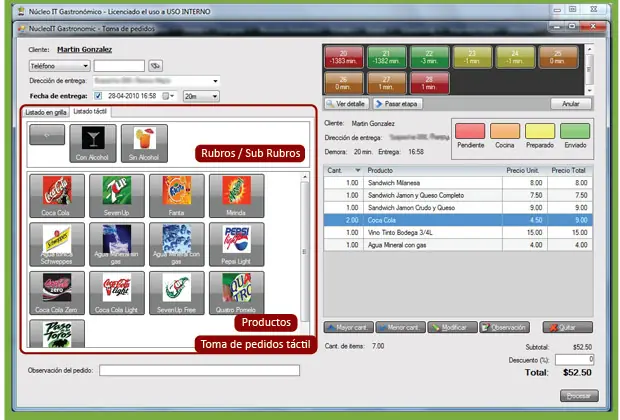620x420 pixels.
Task: Click the green Enviado status swatch
Action: [x=575, y=131]
